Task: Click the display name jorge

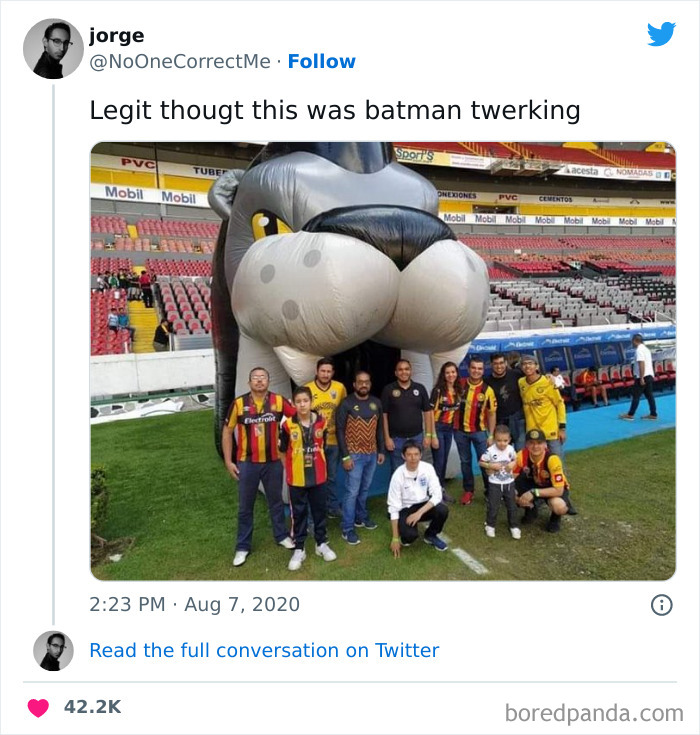Action: [x=117, y=36]
